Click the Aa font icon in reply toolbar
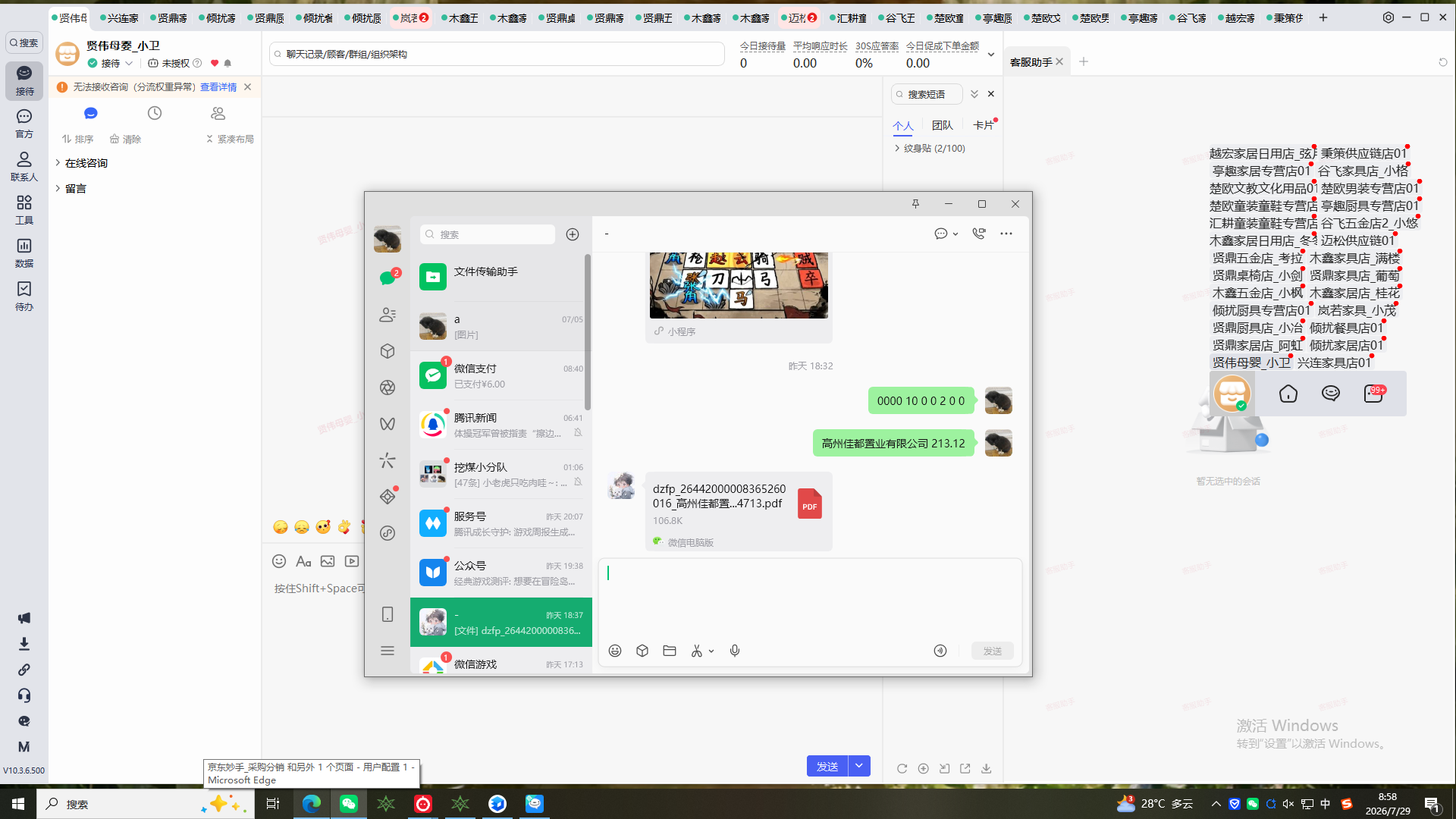 click(303, 561)
